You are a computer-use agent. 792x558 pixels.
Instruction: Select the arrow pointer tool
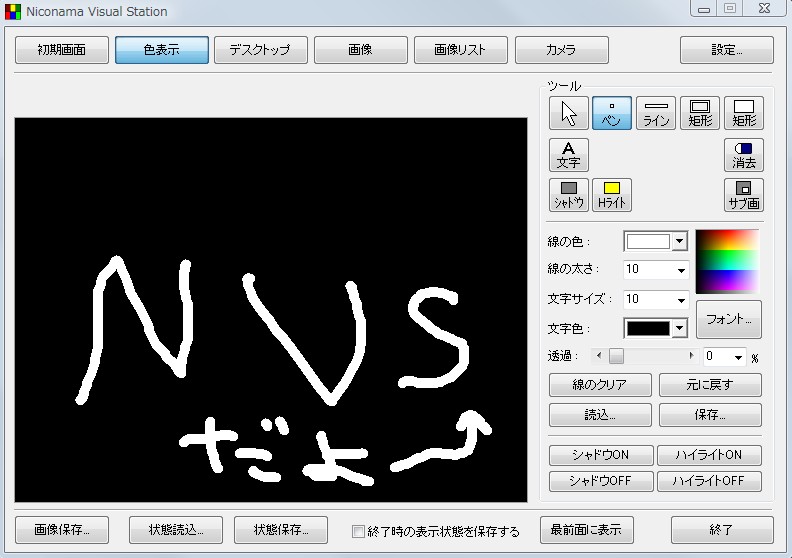pyautogui.click(x=569, y=113)
